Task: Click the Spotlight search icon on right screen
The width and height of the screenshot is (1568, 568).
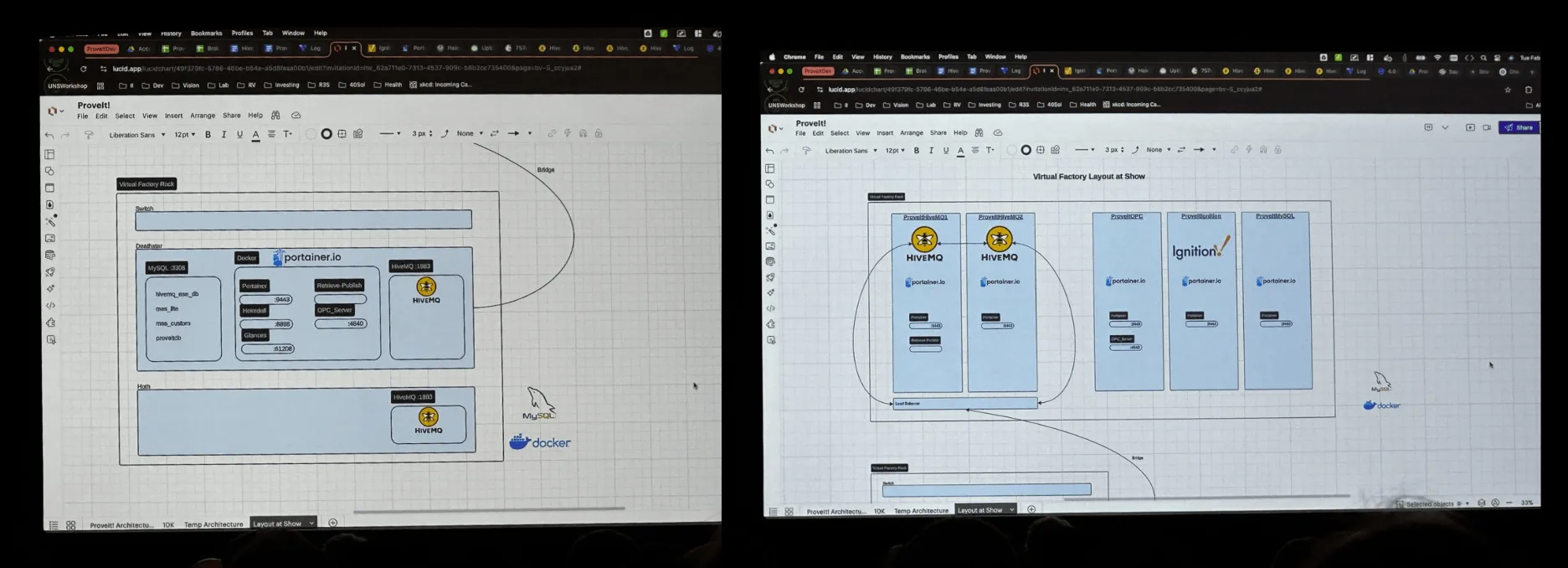Action: [x=1483, y=58]
